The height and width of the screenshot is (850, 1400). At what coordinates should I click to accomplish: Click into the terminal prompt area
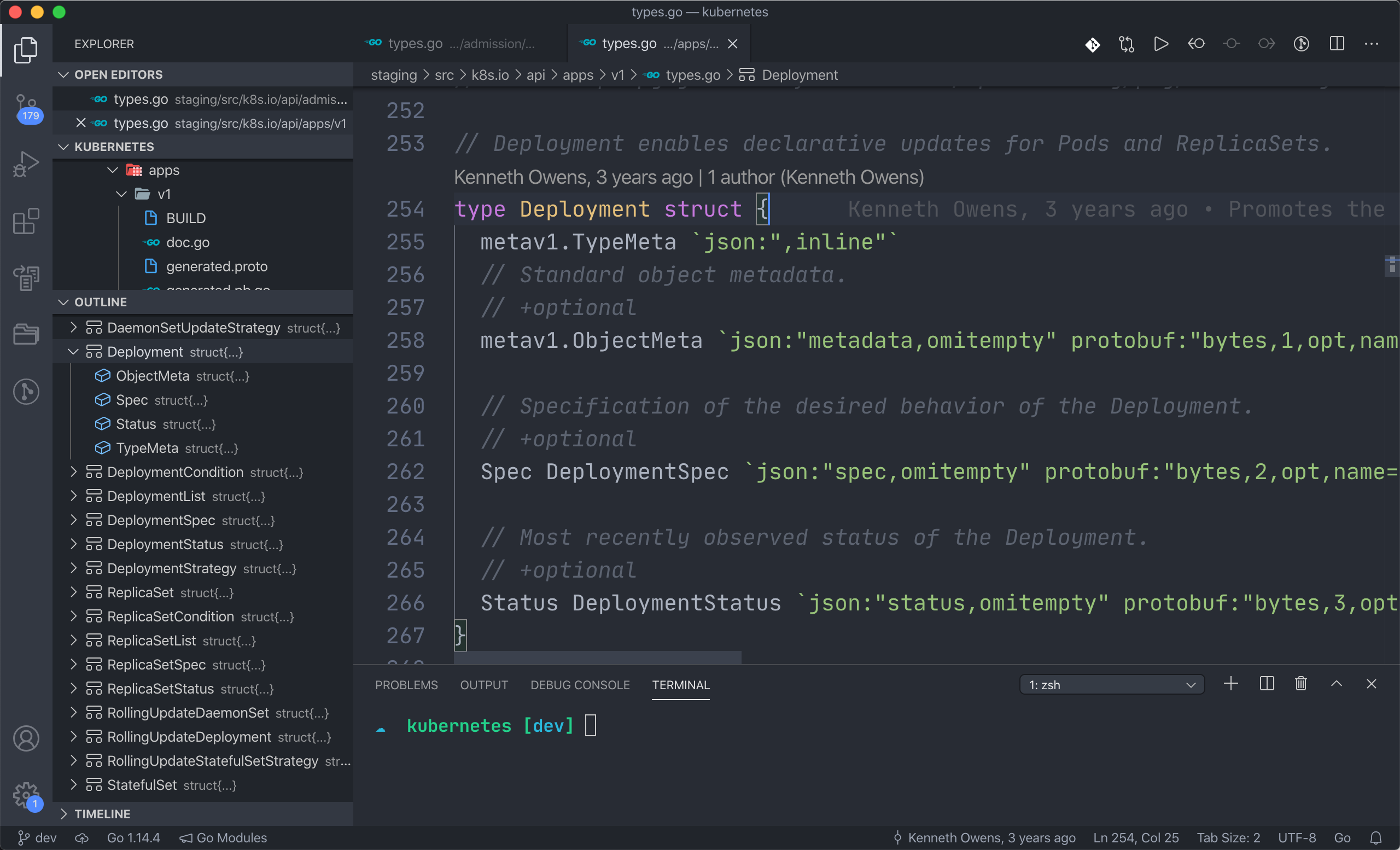pos(590,726)
